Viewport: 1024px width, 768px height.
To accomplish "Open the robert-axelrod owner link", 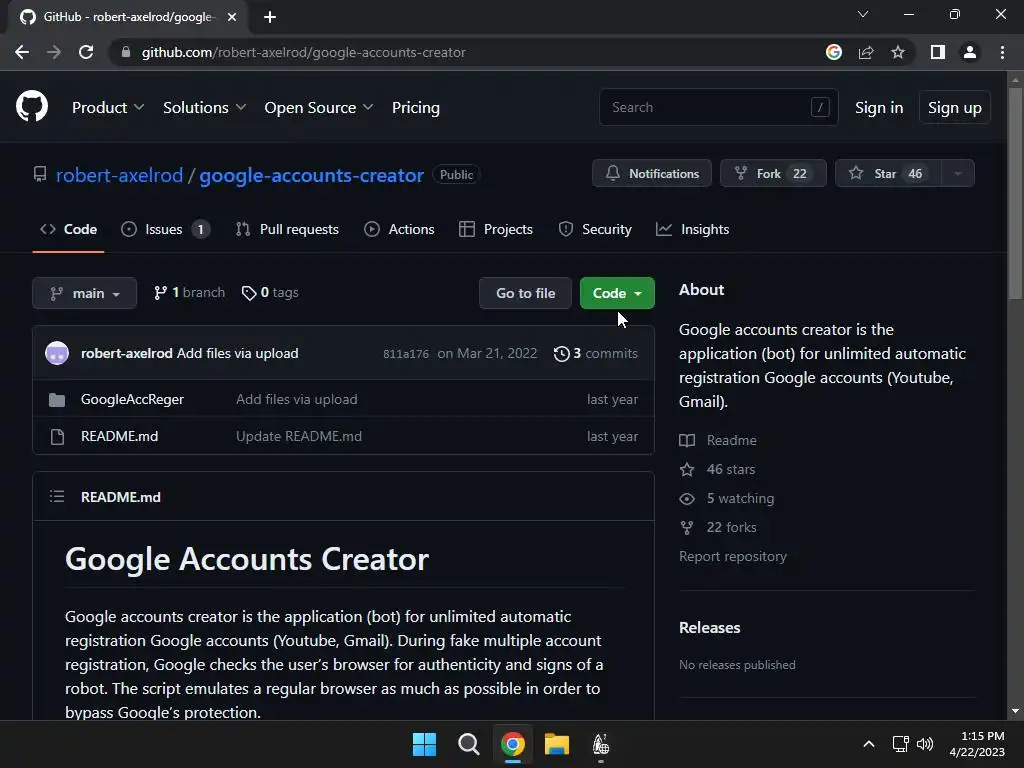I will 120,175.
